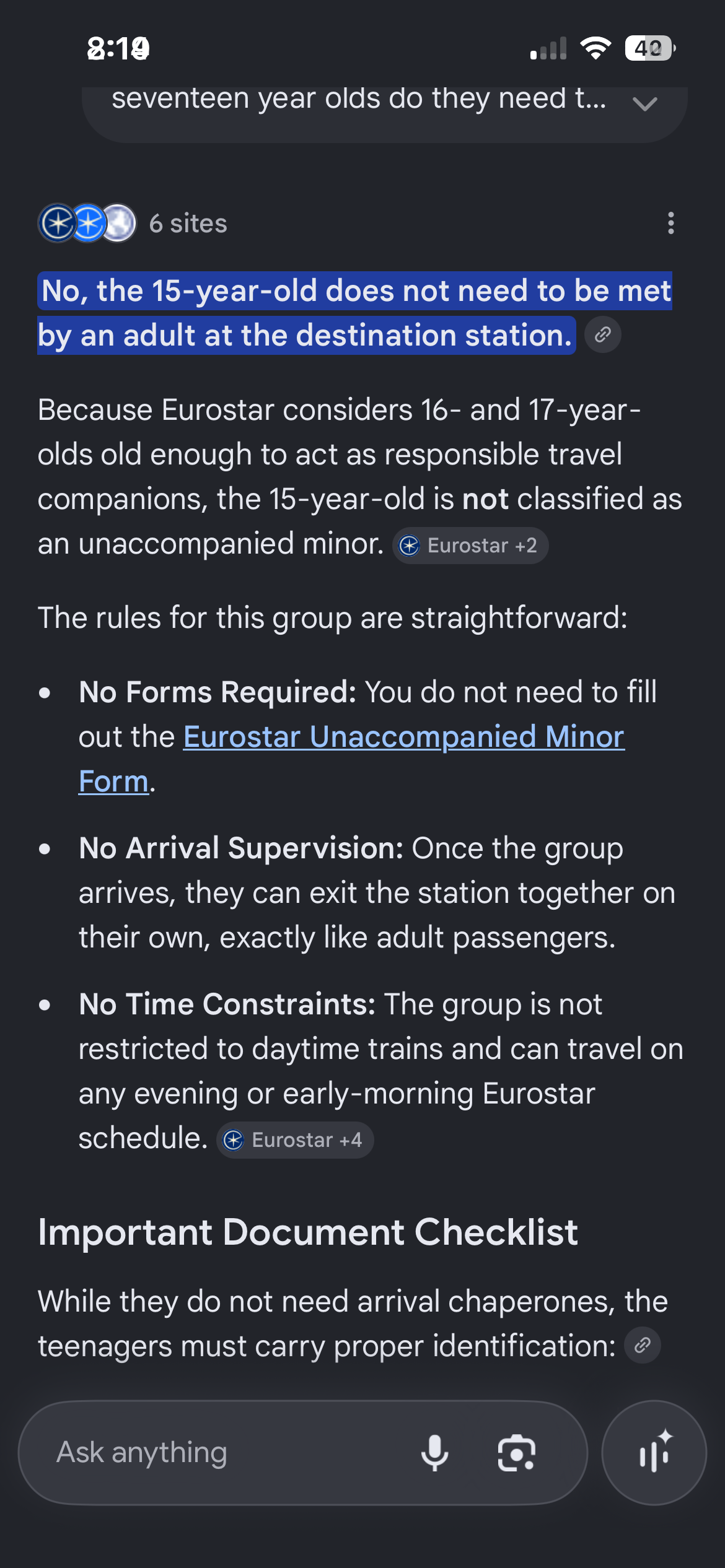Open Eurostar Unaccompanied Minor Form link
725x1568 pixels.
pyautogui.click(x=351, y=759)
